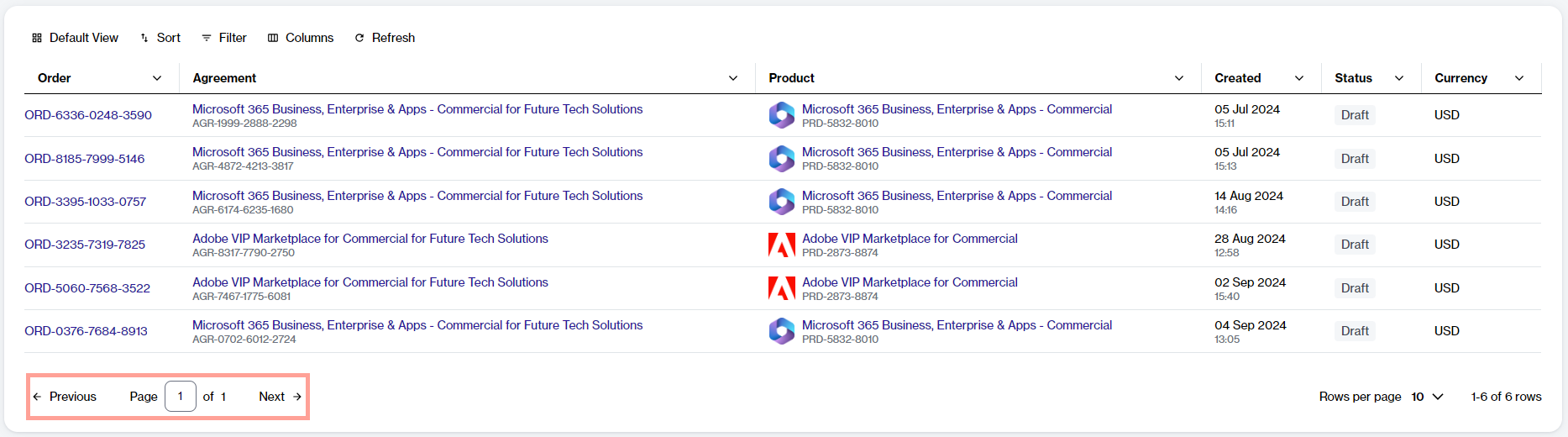This screenshot has height=437, width=1568.
Task: Go to the Next page
Action: point(280,397)
